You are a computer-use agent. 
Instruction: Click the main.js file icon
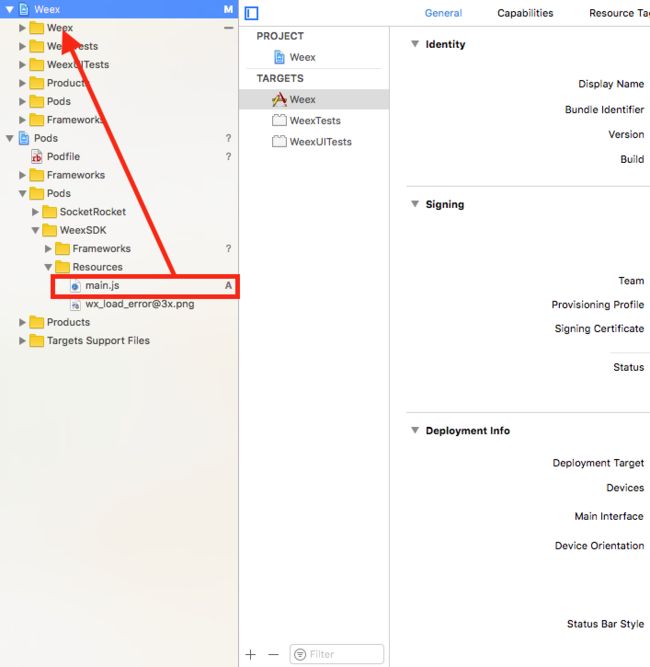pyautogui.click(x=75, y=286)
